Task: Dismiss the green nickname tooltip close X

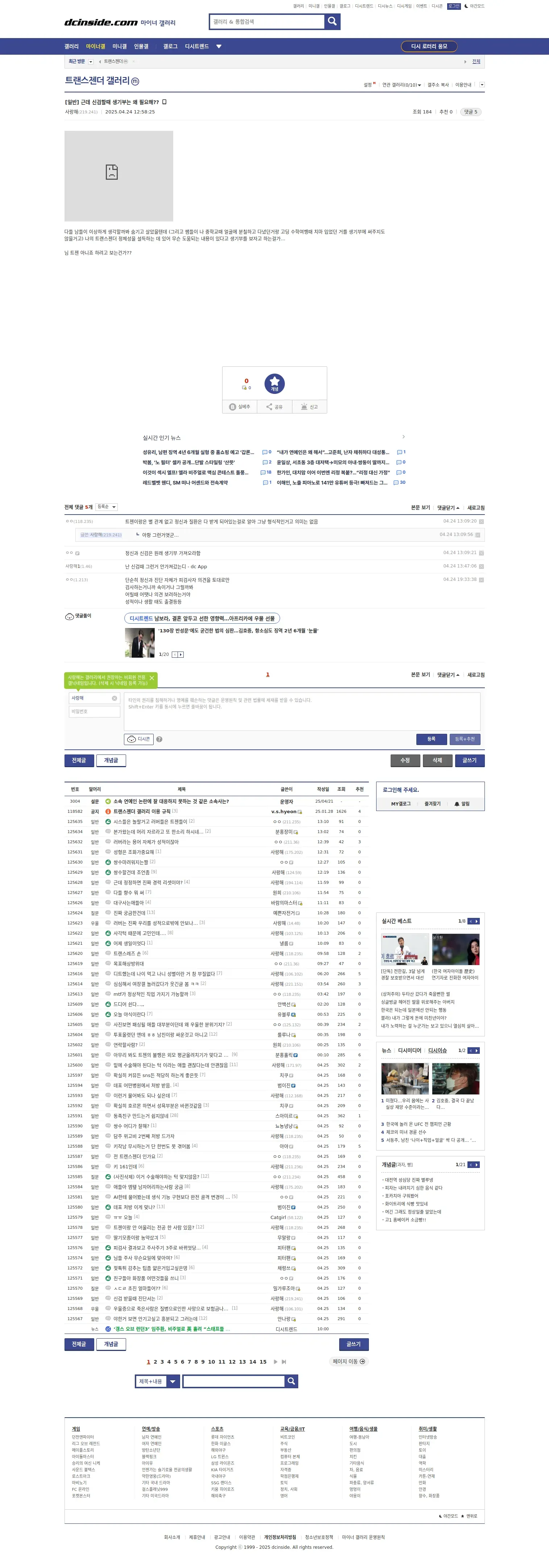Action: (151, 678)
